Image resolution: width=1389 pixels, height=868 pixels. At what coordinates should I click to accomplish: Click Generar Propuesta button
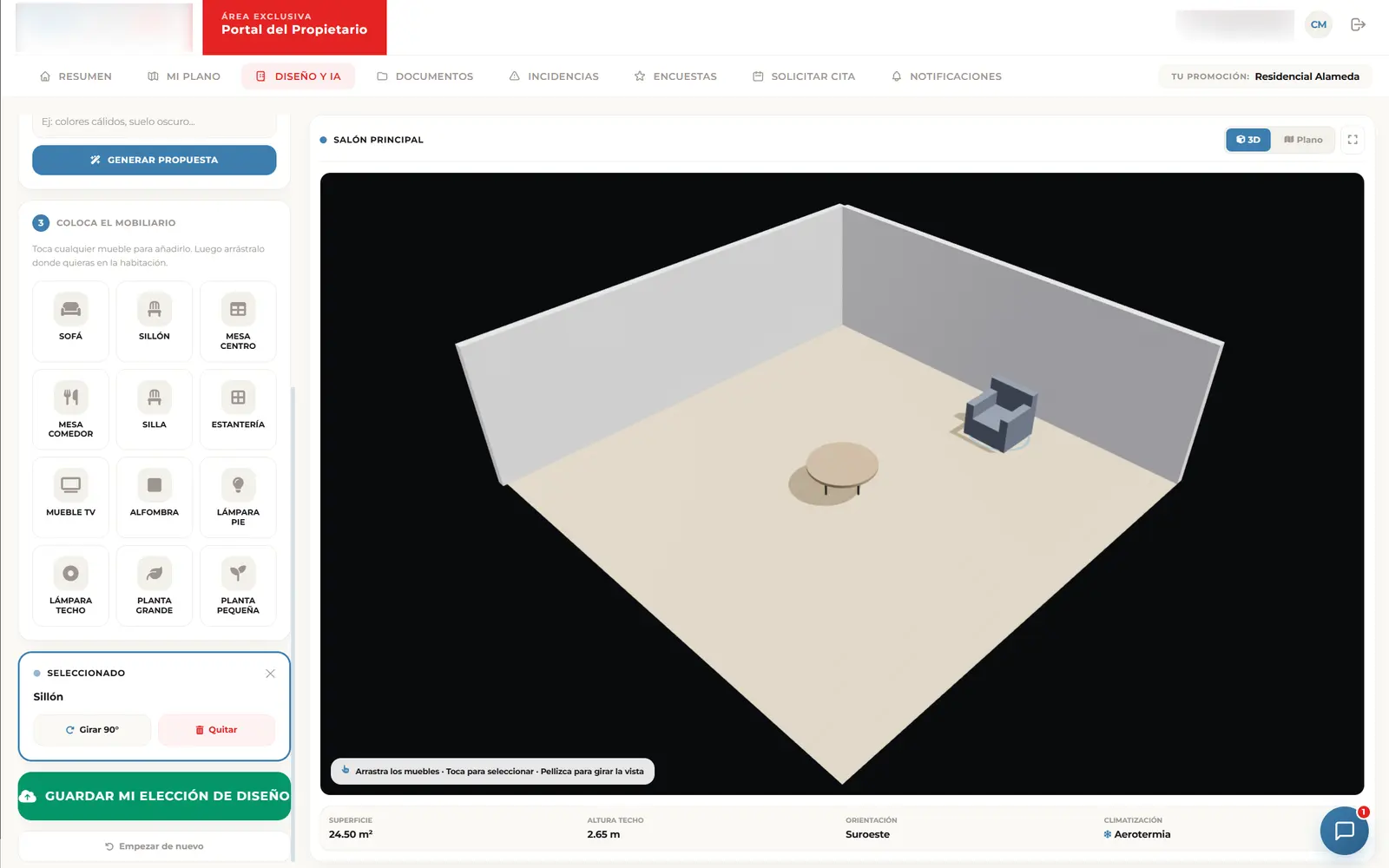[x=155, y=160]
